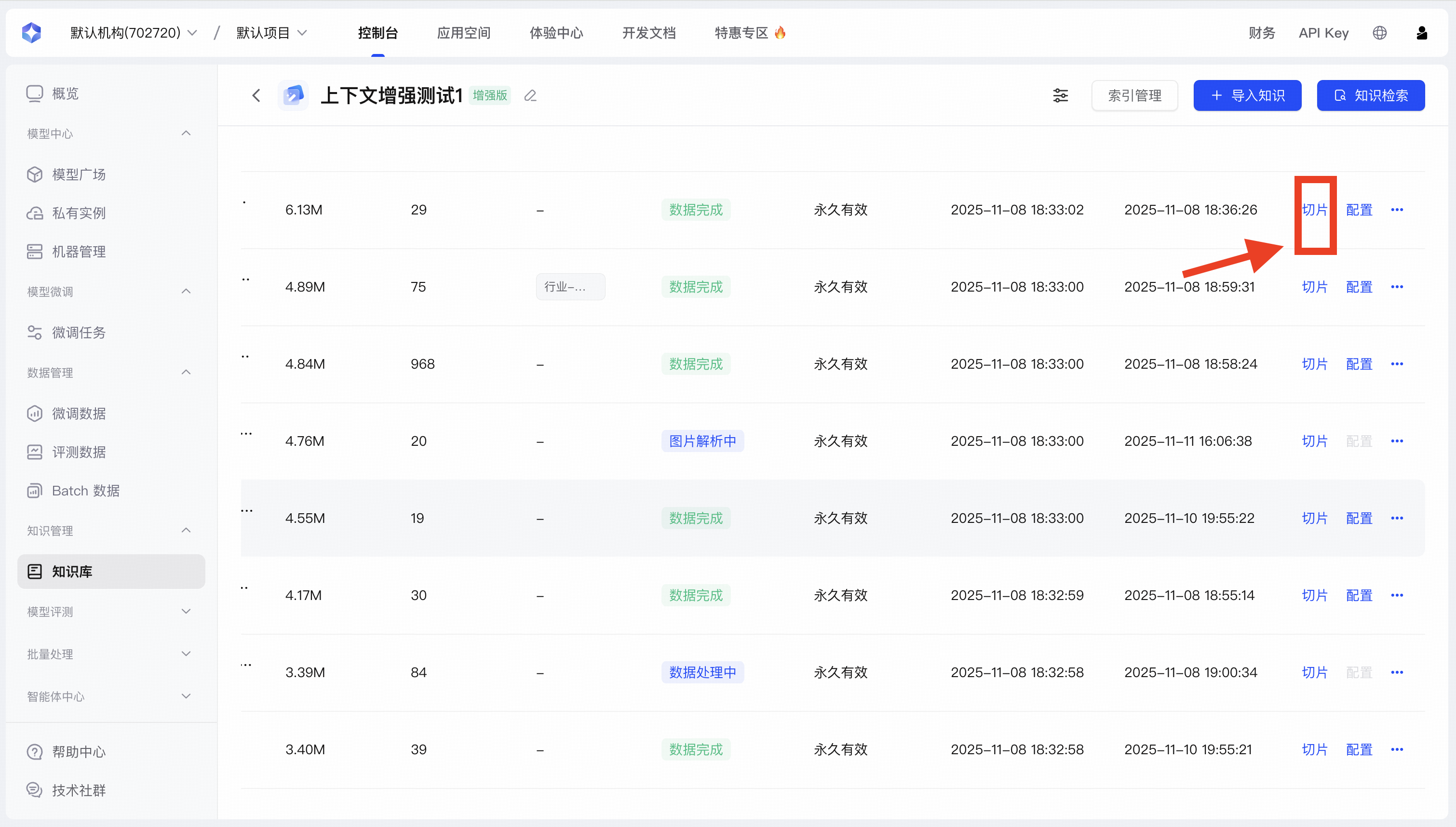Click the 导入知识 button

tap(1247, 95)
